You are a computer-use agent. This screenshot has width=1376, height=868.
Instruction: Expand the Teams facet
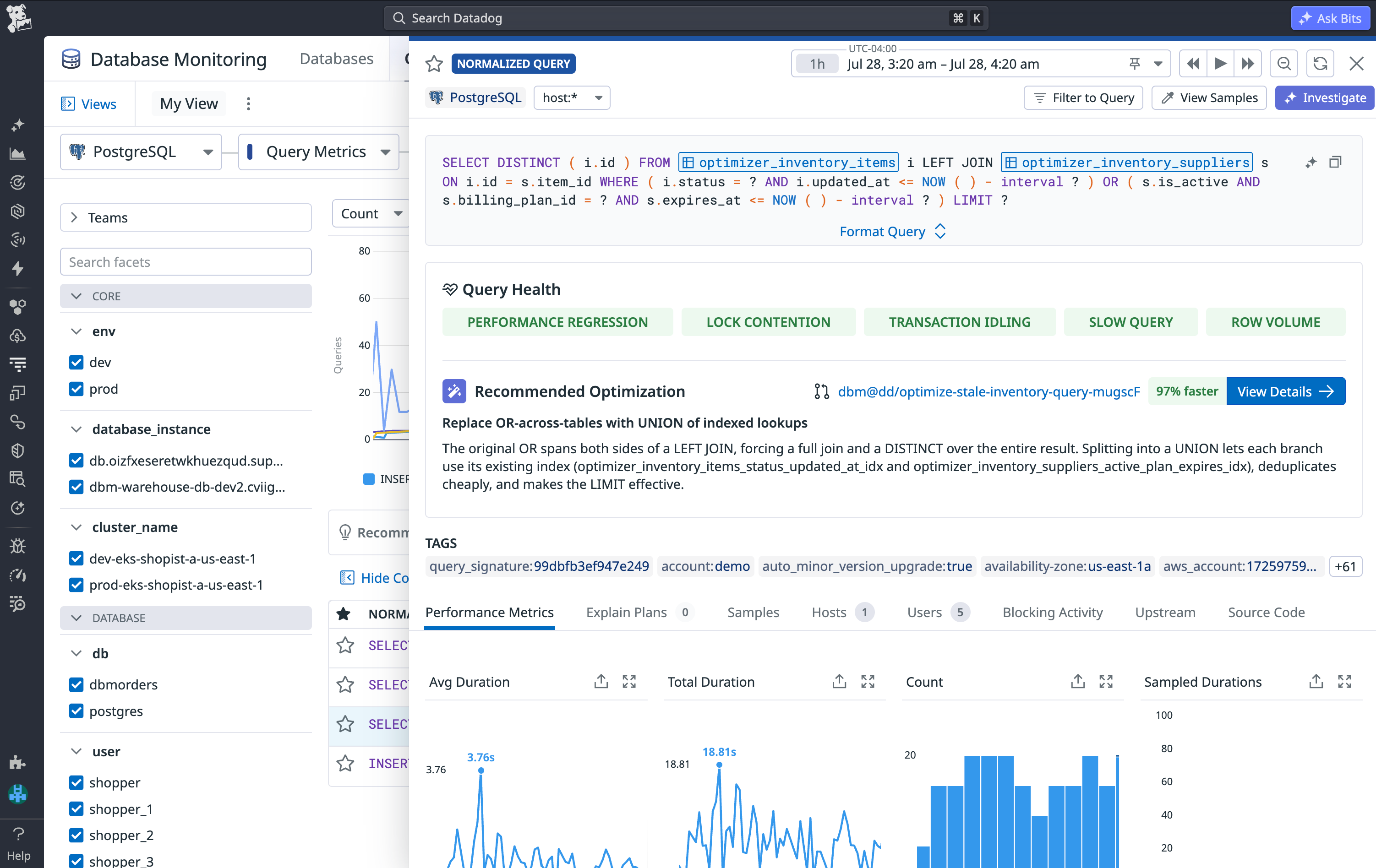(x=186, y=217)
